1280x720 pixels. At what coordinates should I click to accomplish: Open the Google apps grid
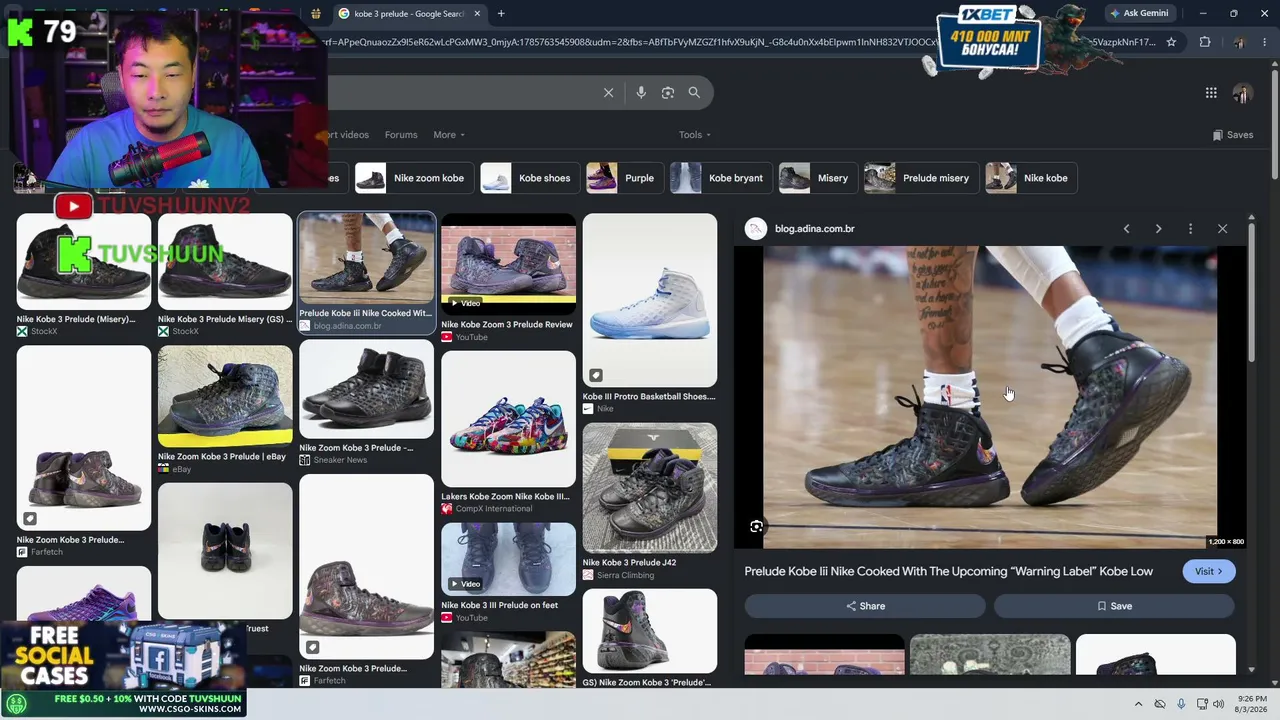(1211, 93)
